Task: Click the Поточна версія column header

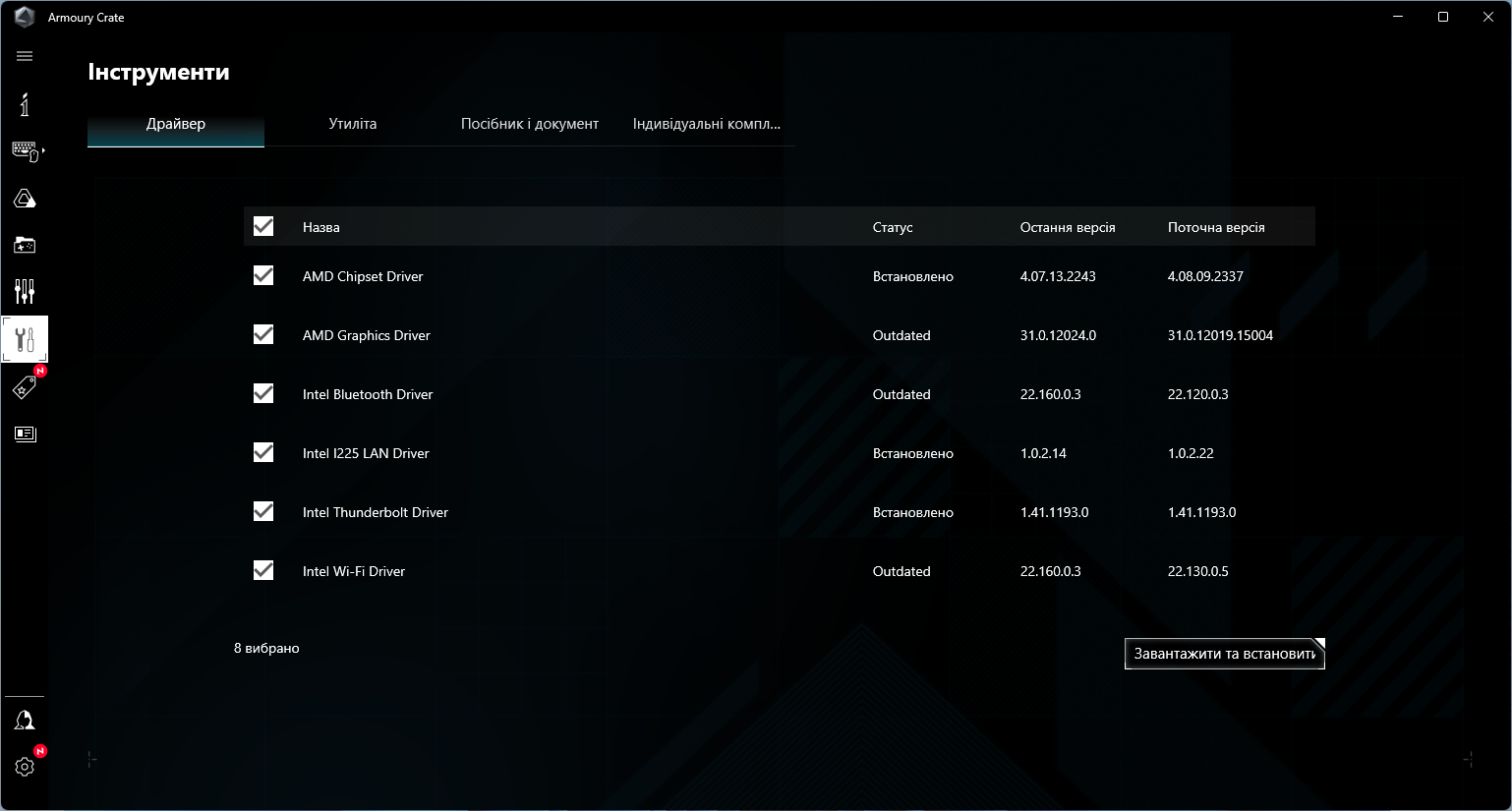Action: tap(1216, 227)
